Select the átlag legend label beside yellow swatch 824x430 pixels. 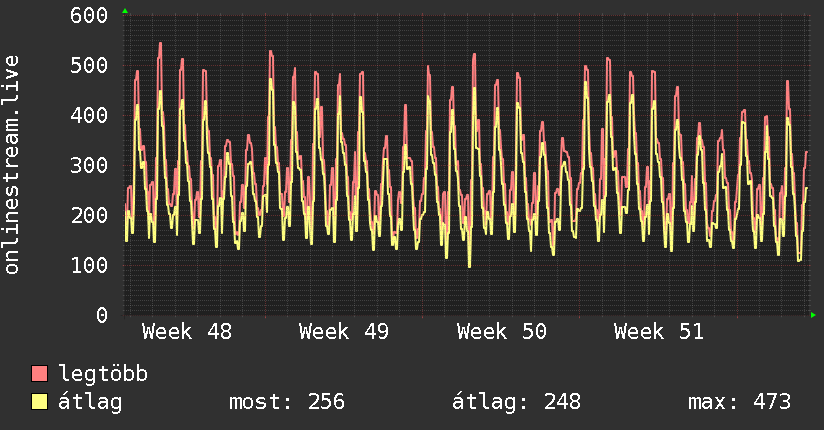pyautogui.click(x=90, y=402)
